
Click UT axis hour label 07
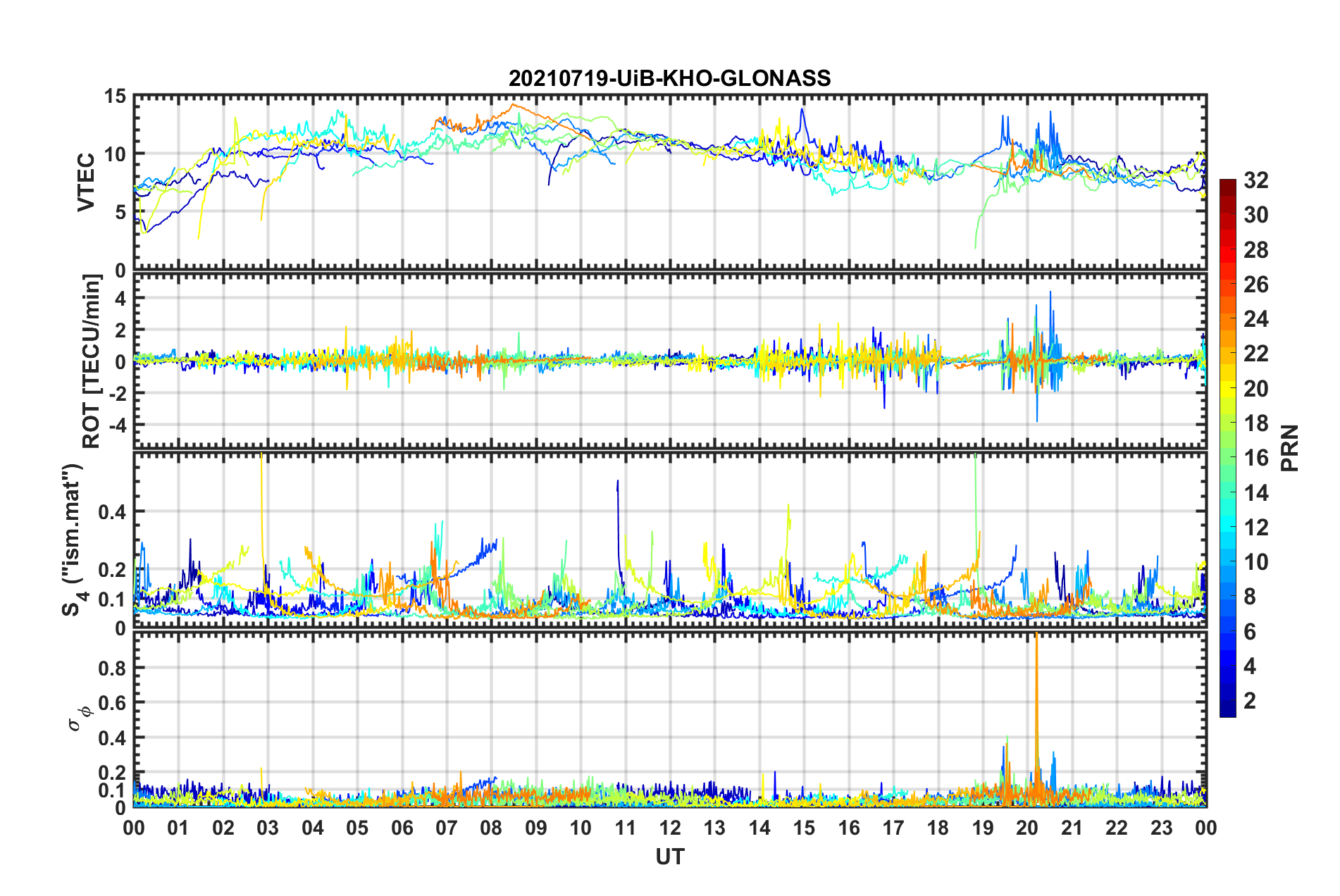[x=447, y=828]
